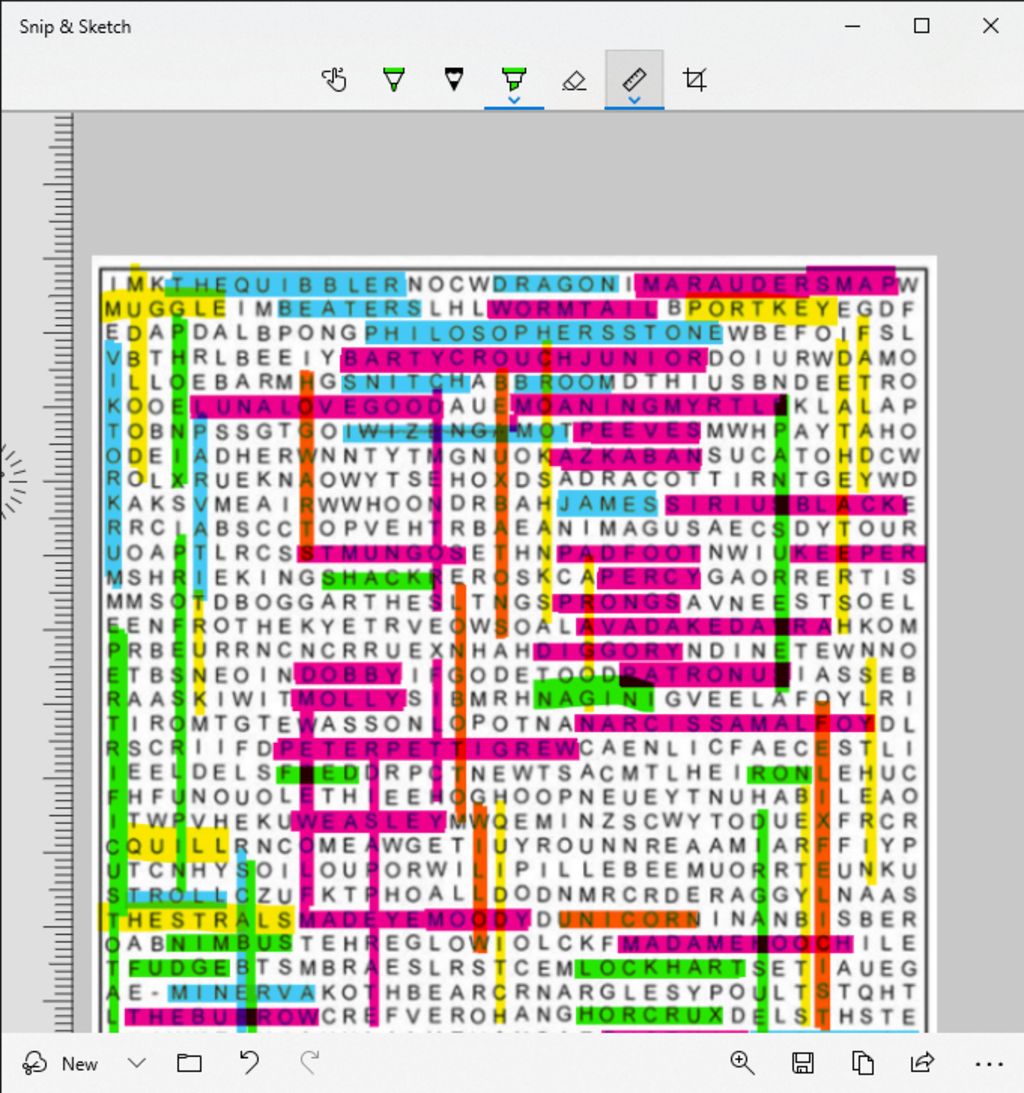The height and width of the screenshot is (1093, 1024).
Task: Maximize the Snip & Sketch window
Action: pos(922,26)
